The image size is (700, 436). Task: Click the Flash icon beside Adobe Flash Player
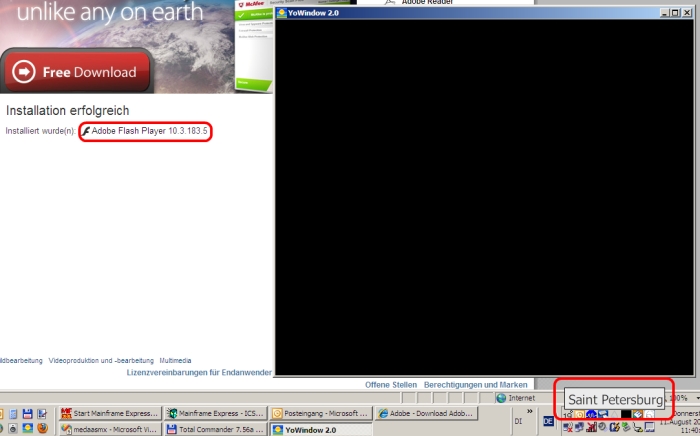point(86,131)
